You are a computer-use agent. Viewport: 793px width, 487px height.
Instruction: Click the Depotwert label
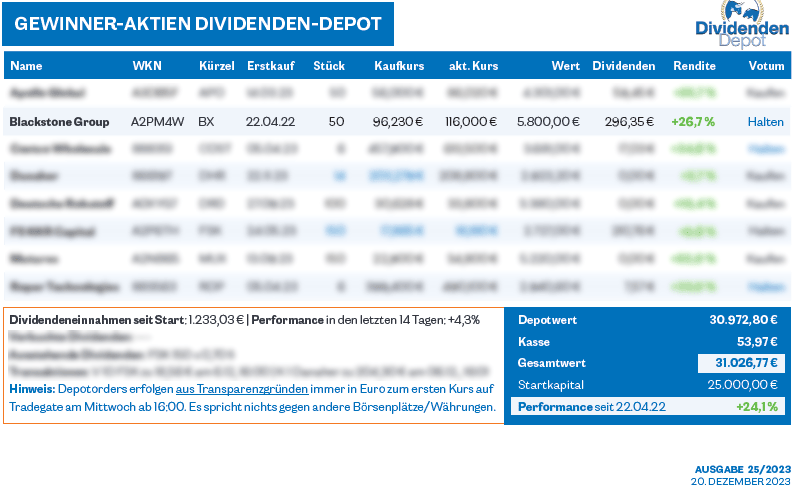[548, 320]
